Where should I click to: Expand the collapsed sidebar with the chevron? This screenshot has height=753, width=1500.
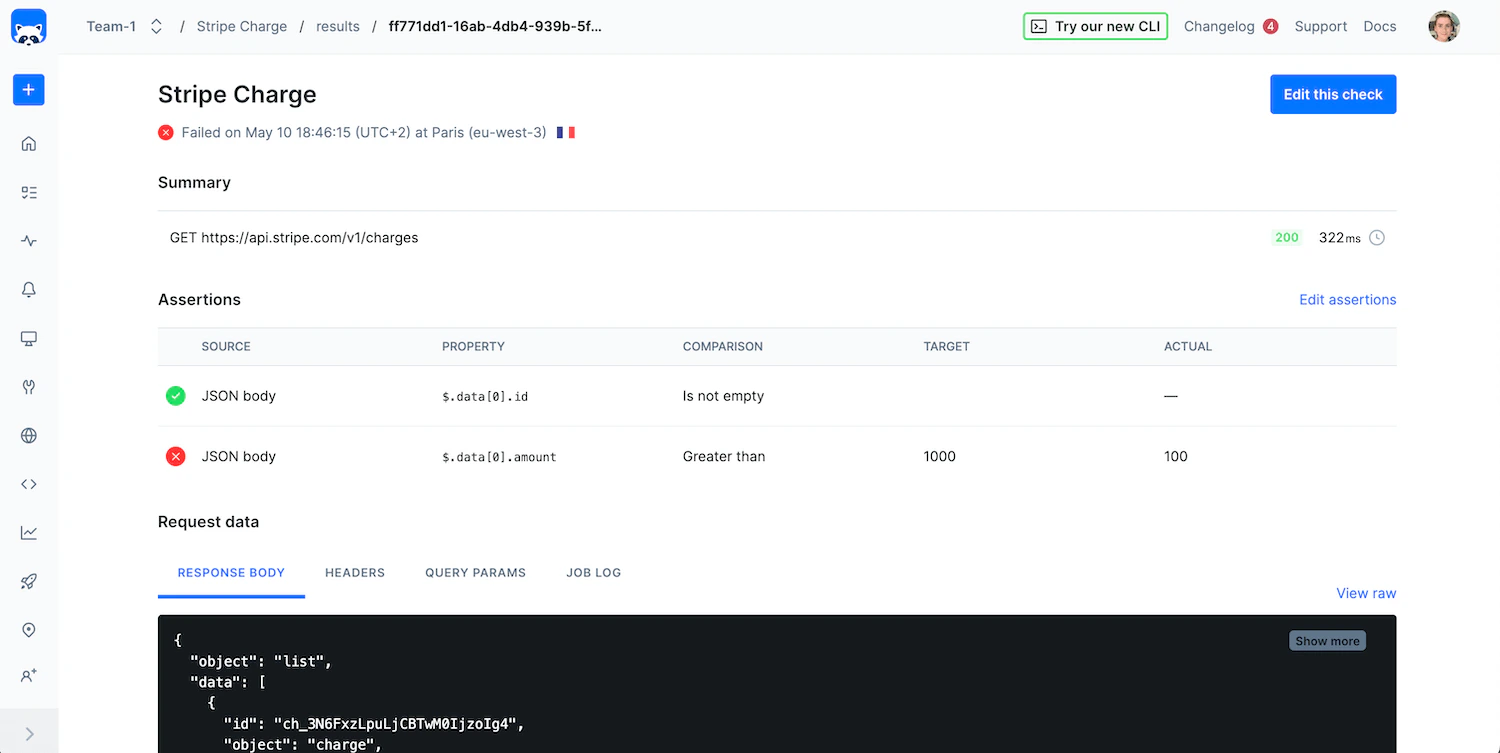click(29, 731)
